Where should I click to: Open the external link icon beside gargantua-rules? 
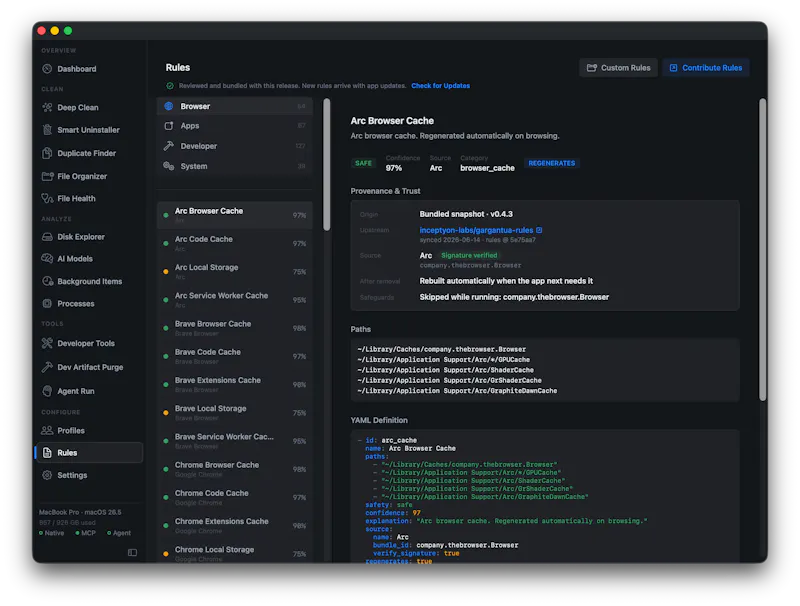pos(539,230)
